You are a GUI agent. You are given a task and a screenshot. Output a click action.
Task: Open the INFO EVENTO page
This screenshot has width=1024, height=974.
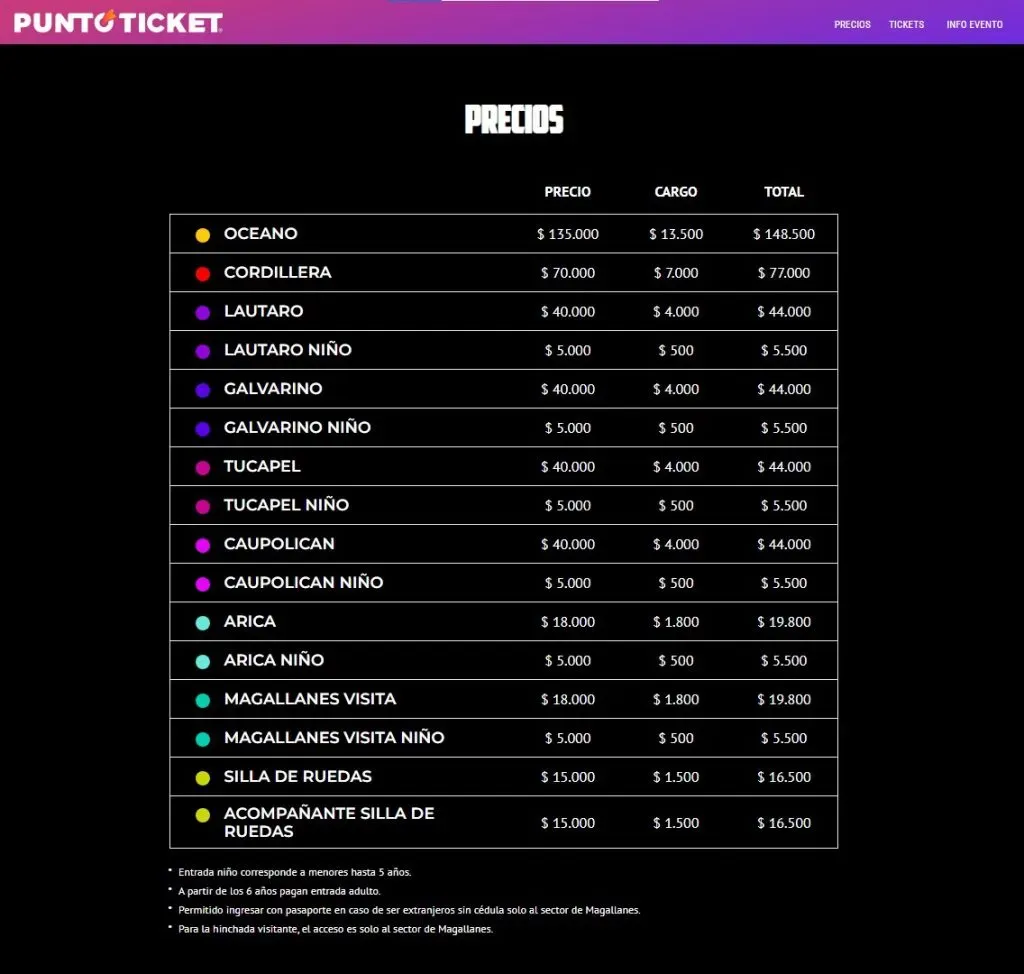(x=974, y=24)
